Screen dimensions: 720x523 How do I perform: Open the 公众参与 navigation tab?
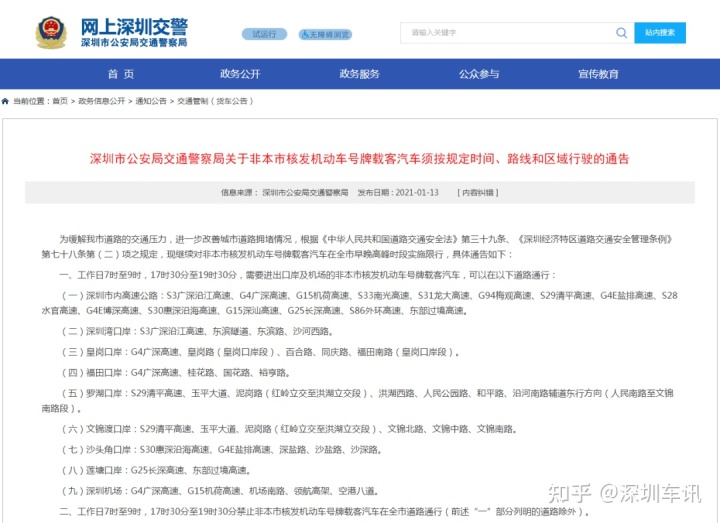click(x=479, y=74)
